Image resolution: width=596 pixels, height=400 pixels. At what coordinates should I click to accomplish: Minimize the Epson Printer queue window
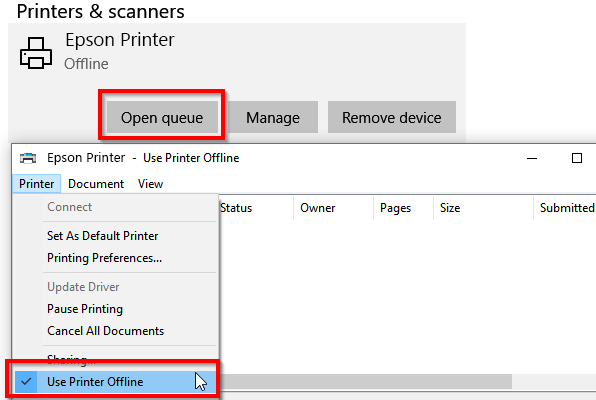[532, 158]
